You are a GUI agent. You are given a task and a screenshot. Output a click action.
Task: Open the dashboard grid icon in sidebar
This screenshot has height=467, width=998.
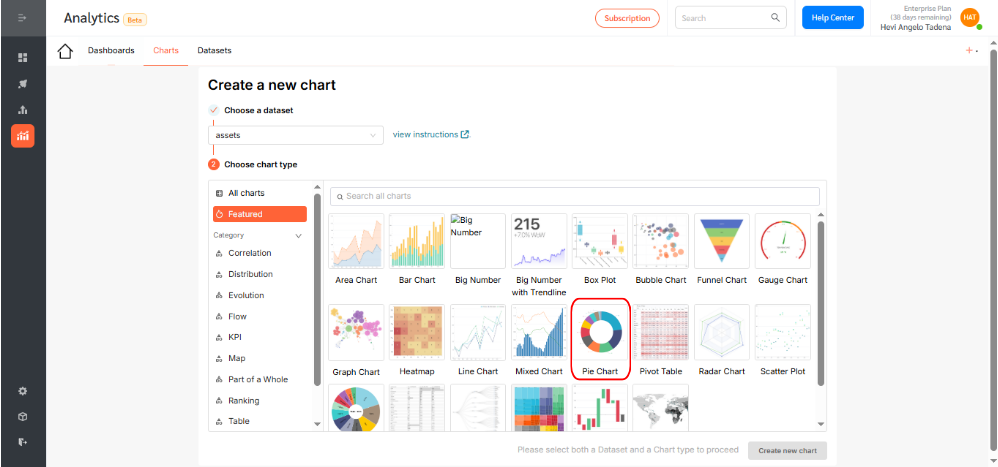(x=23, y=58)
